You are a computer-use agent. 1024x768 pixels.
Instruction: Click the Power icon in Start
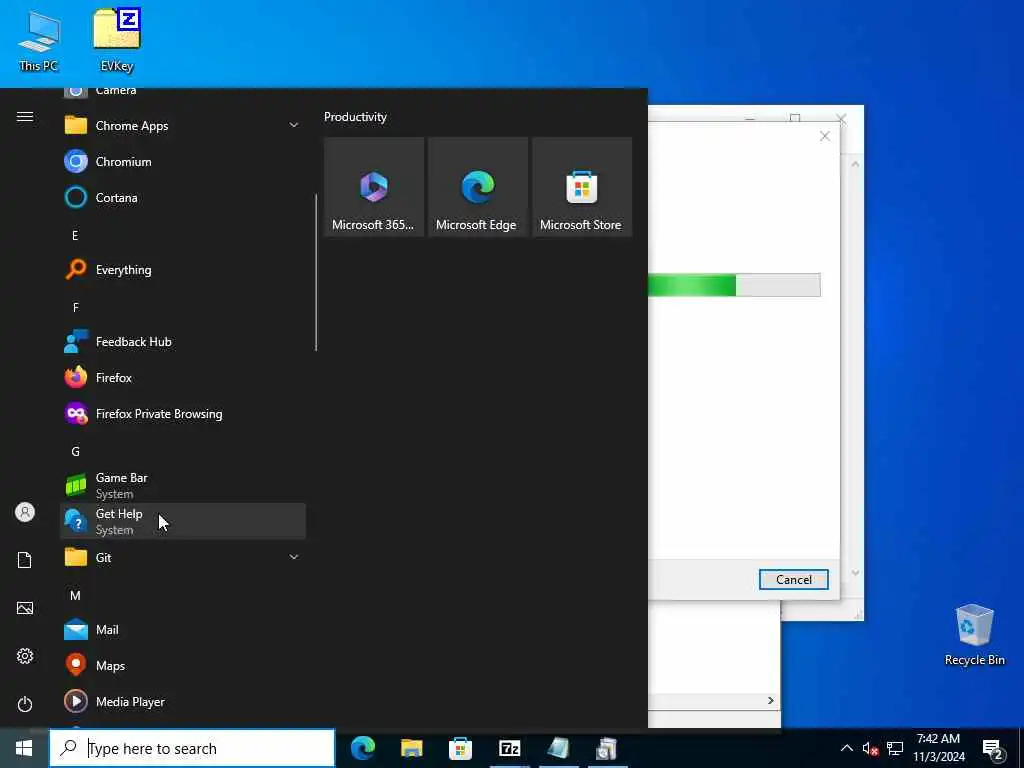(x=25, y=704)
